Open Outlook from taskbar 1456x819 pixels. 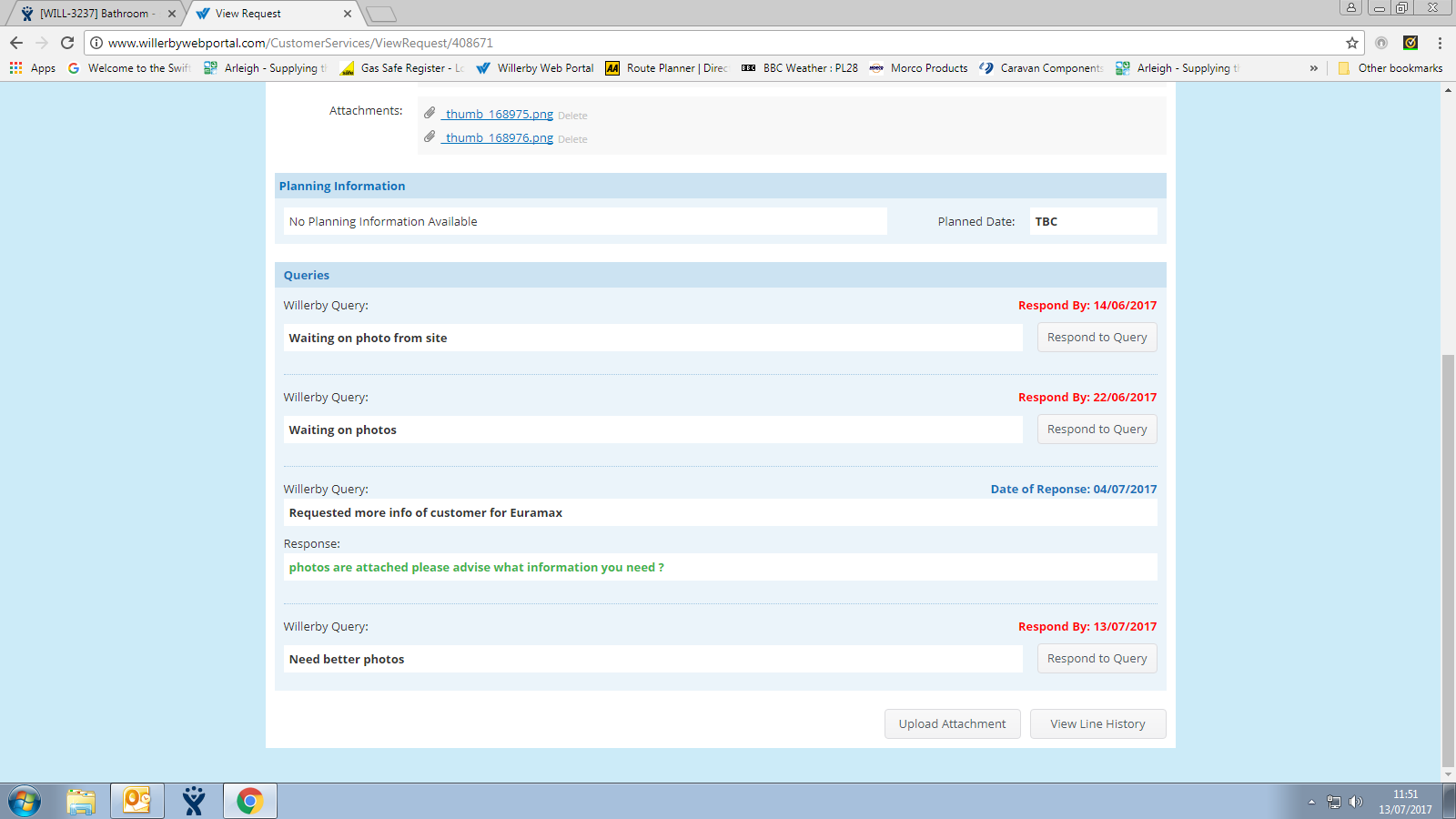137,802
